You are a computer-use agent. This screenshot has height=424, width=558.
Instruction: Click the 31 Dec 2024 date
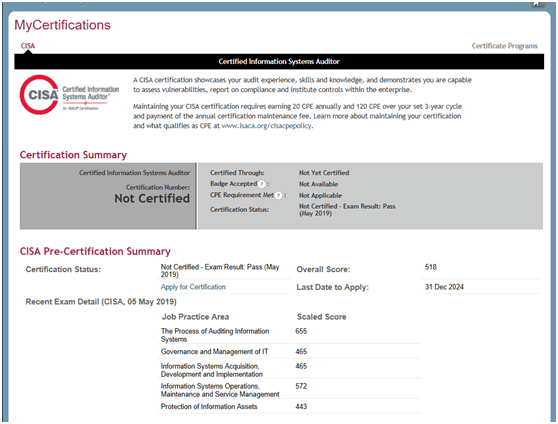[444, 287]
